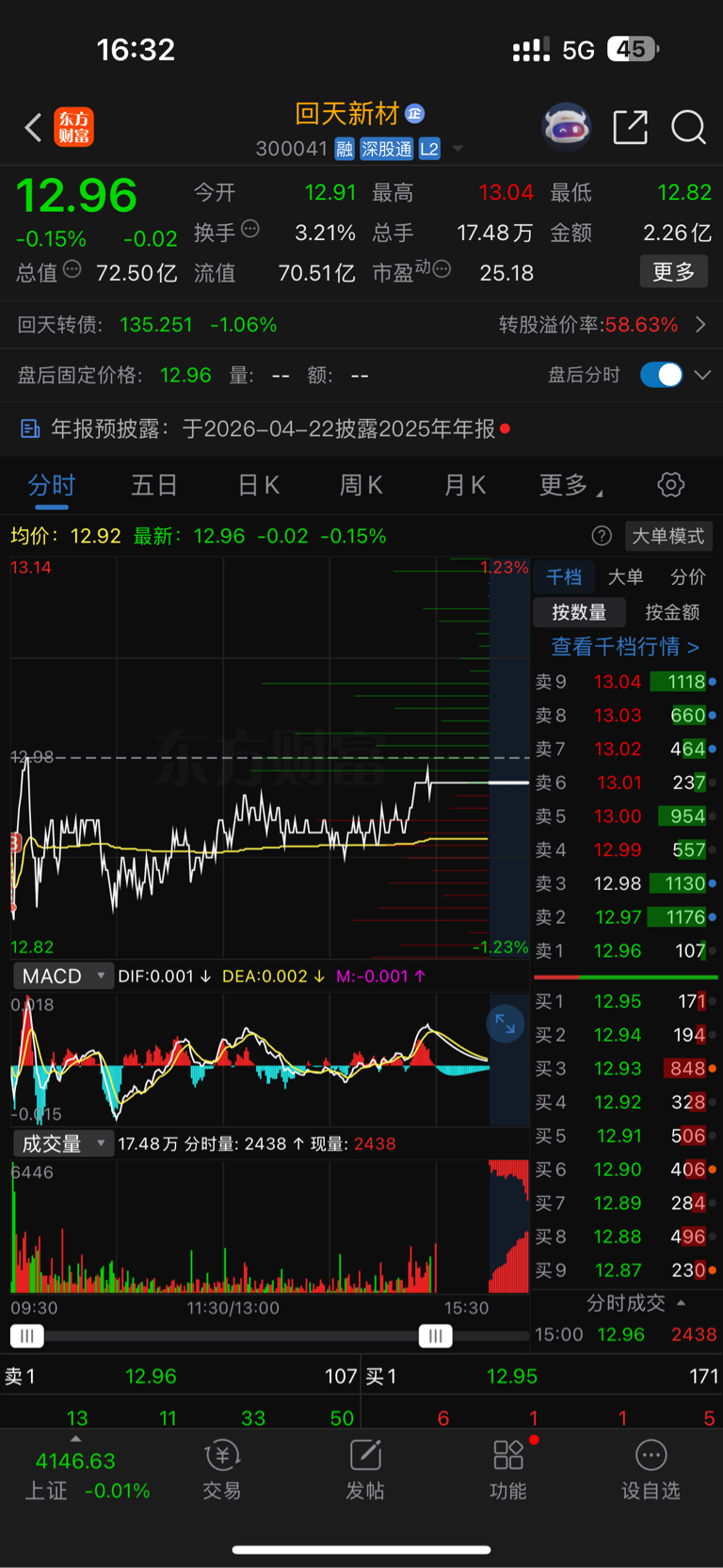Image resolution: width=723 pixels, height=1568 pixels.
Task: Open 发帖 post icon
Action: tap(365, 1469)
